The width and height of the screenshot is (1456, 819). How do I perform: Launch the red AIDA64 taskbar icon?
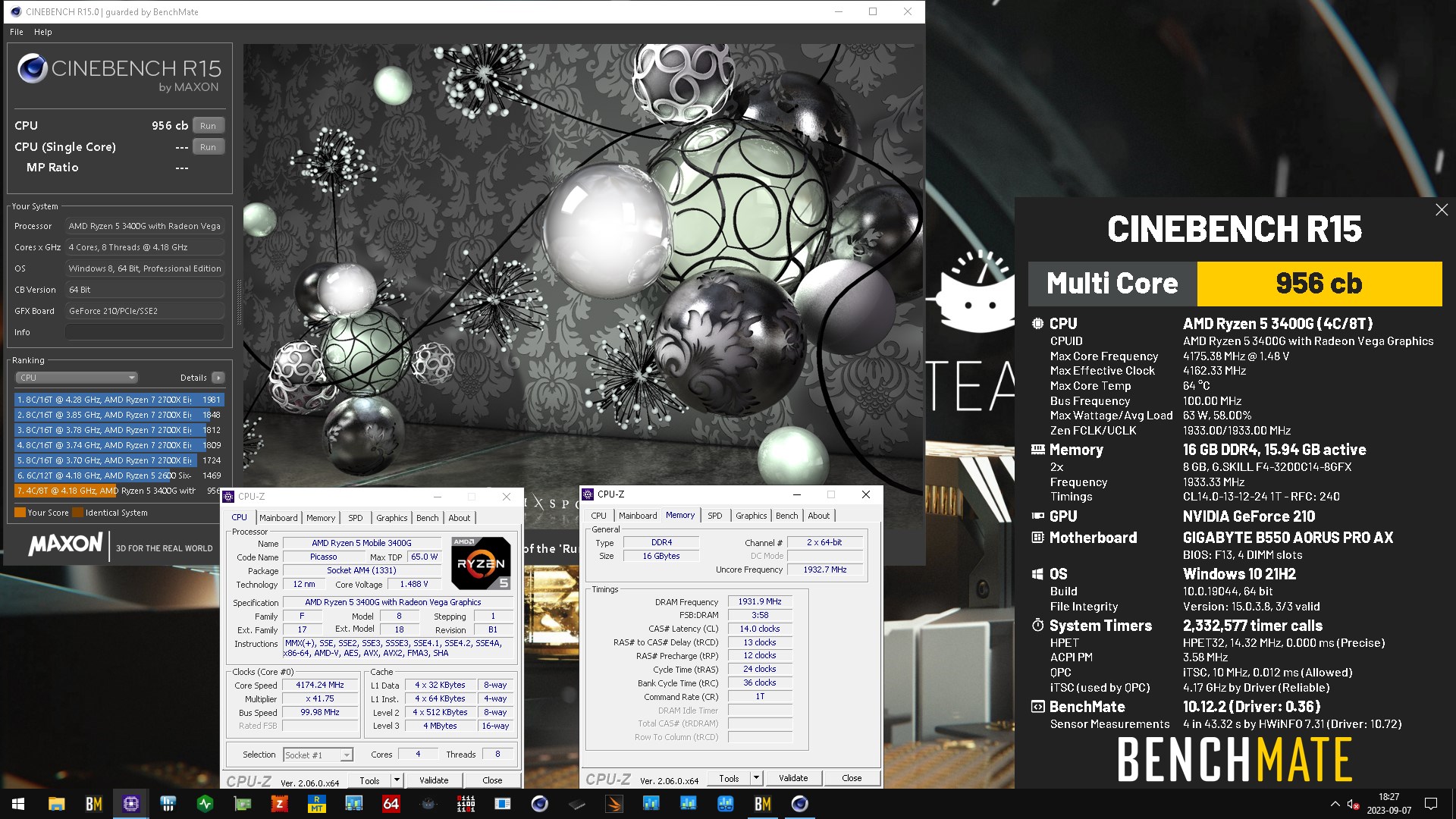point(391,804)
